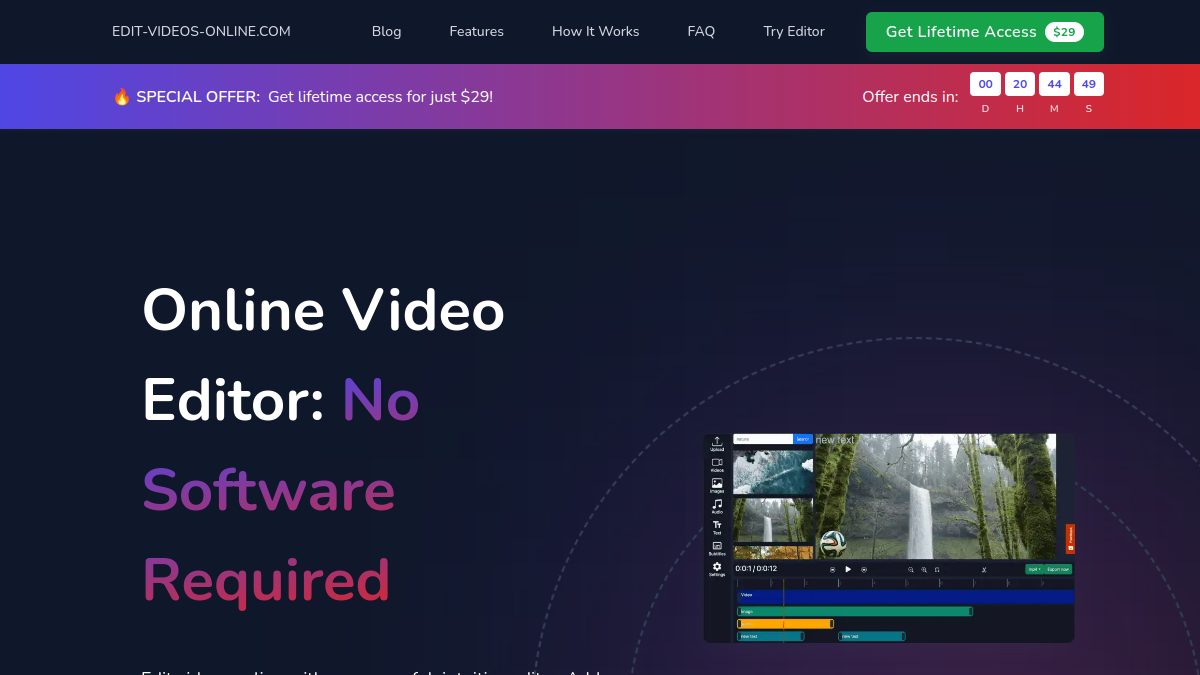Image resolution: width=1200 pixels, height=675 pixels.
Task: Click the green Get Lifetime Access button
Action: click(985, 32)
